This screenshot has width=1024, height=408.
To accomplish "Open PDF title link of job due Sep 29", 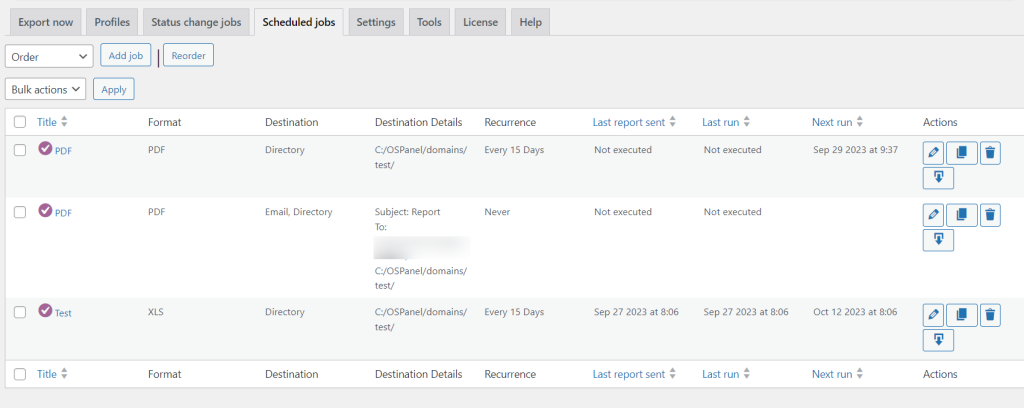I will 63,151.
